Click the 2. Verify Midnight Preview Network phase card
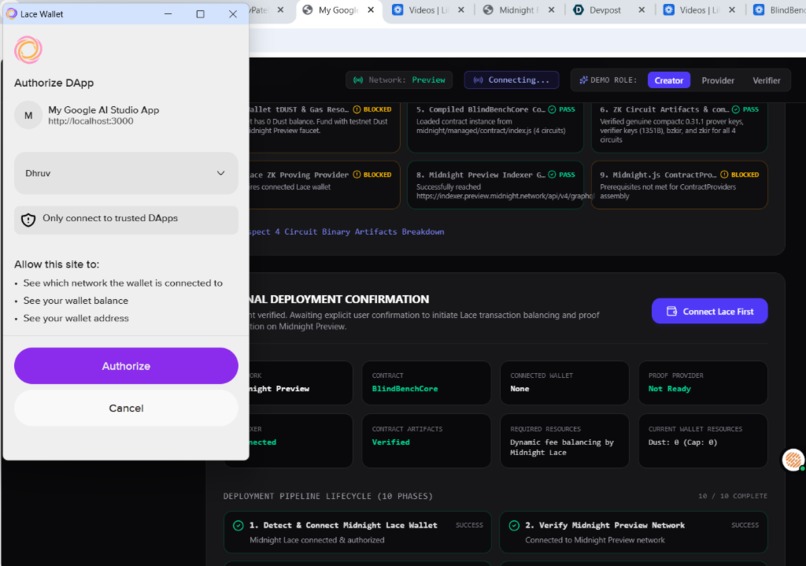Screen dimensions: 806x566 pos(633,532)
